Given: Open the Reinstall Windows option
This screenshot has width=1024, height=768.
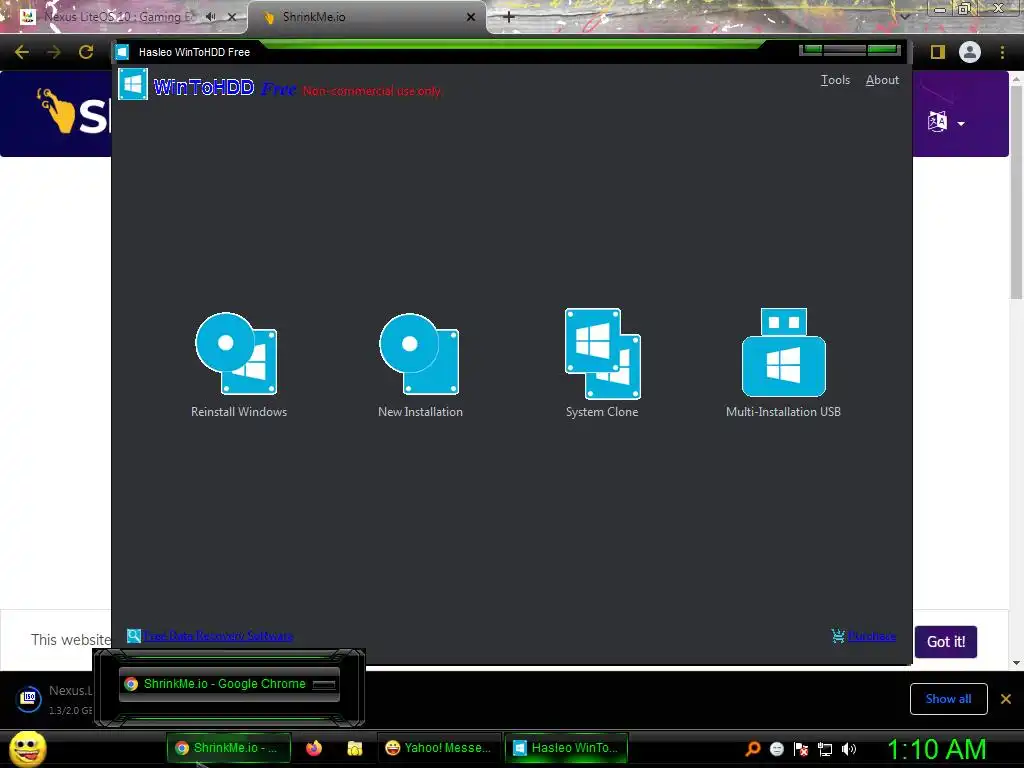Looking at the screenshot, I should (x=238, y=365).
